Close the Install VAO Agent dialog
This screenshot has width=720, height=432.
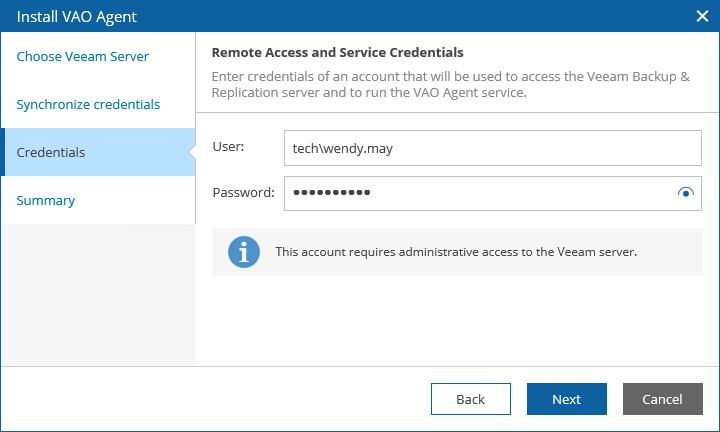pos(702,16)
